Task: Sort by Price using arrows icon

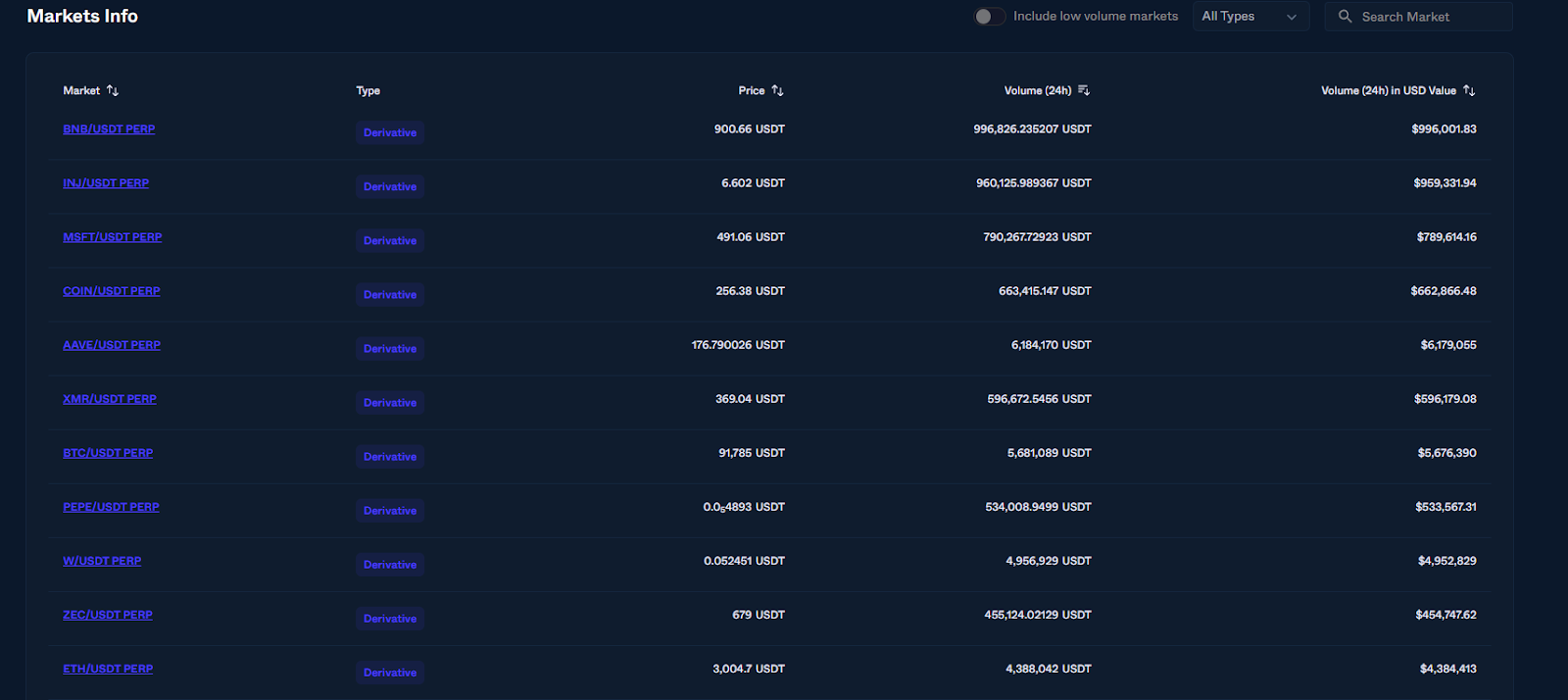Action: (x=777, y=91)
